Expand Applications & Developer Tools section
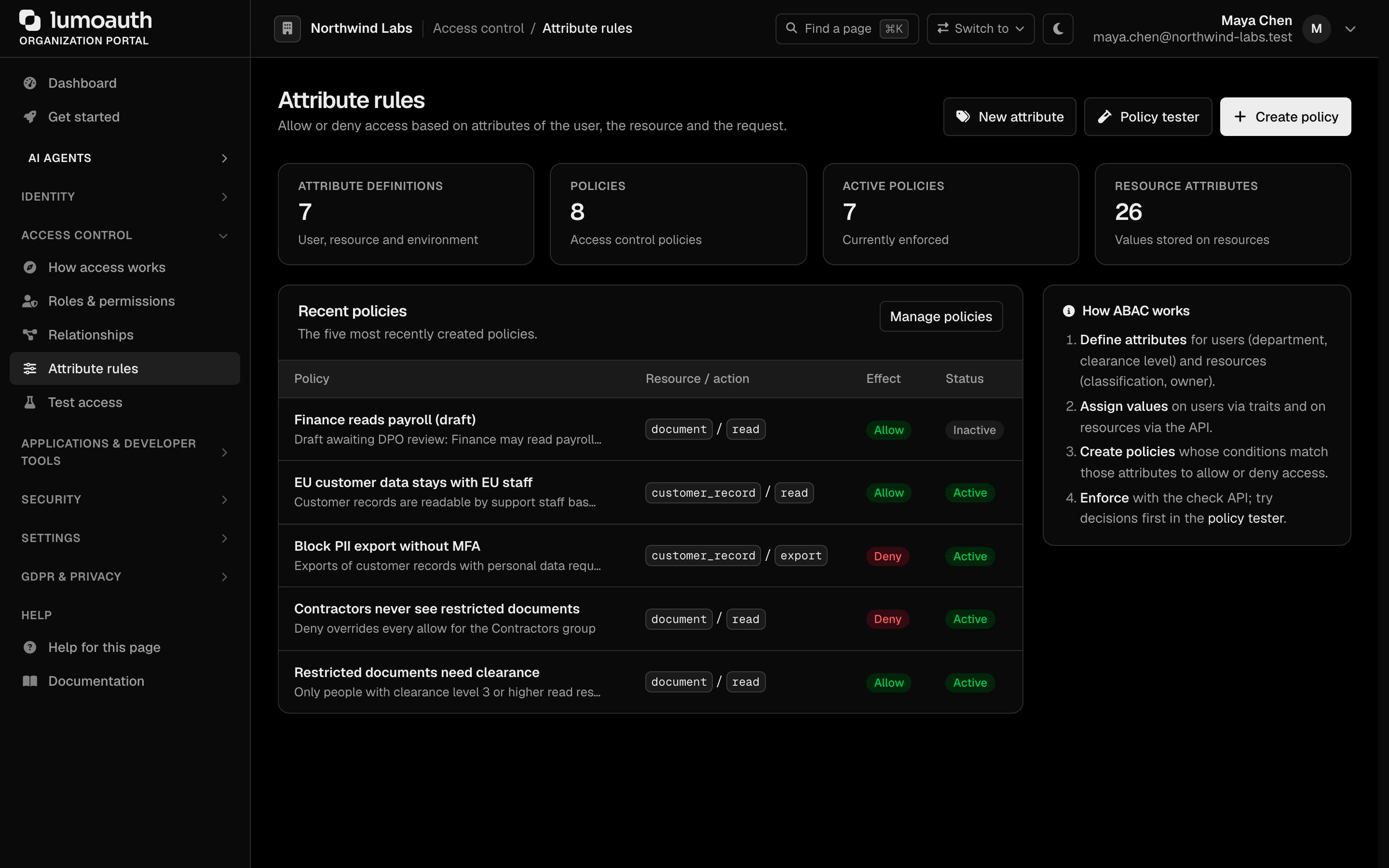Image resolution: width=1389 pixels, height=868 pixels. tap(125, 452)
